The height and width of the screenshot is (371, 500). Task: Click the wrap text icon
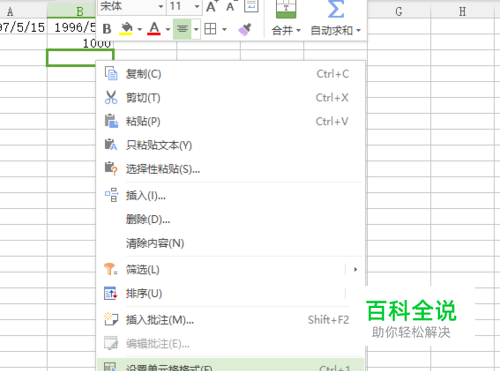(x=251, y=6)
